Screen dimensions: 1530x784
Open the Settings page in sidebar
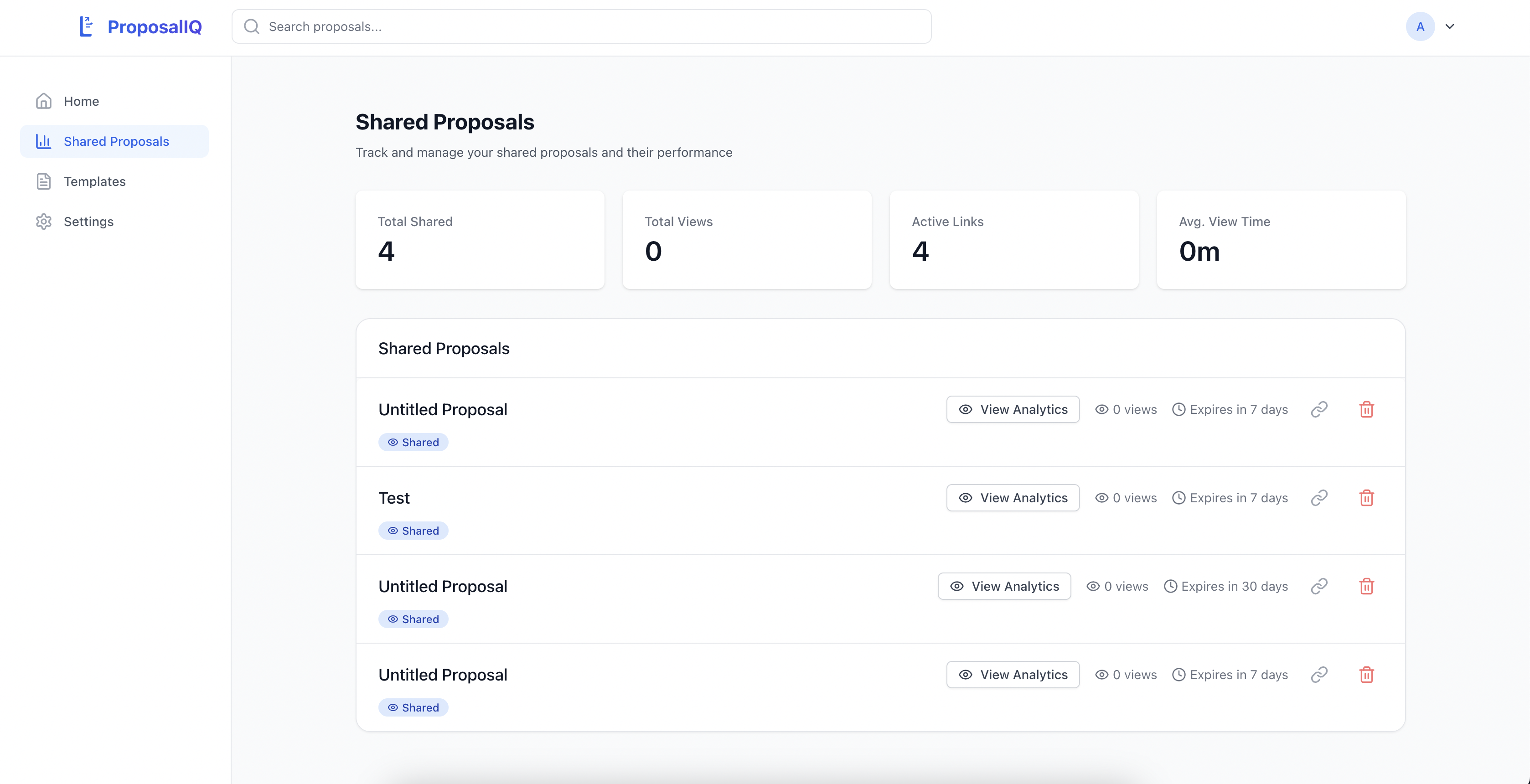88,222
